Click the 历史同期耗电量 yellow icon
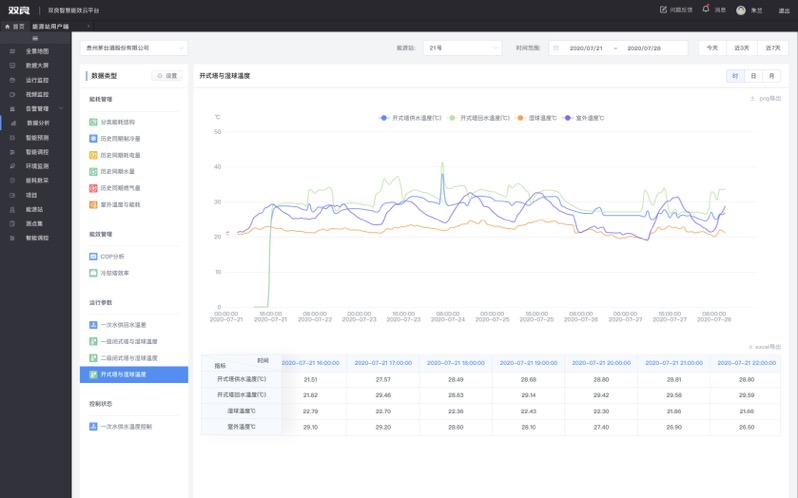Image resolution: width=798 pixels, height=498 pixels. coord(93,155)
